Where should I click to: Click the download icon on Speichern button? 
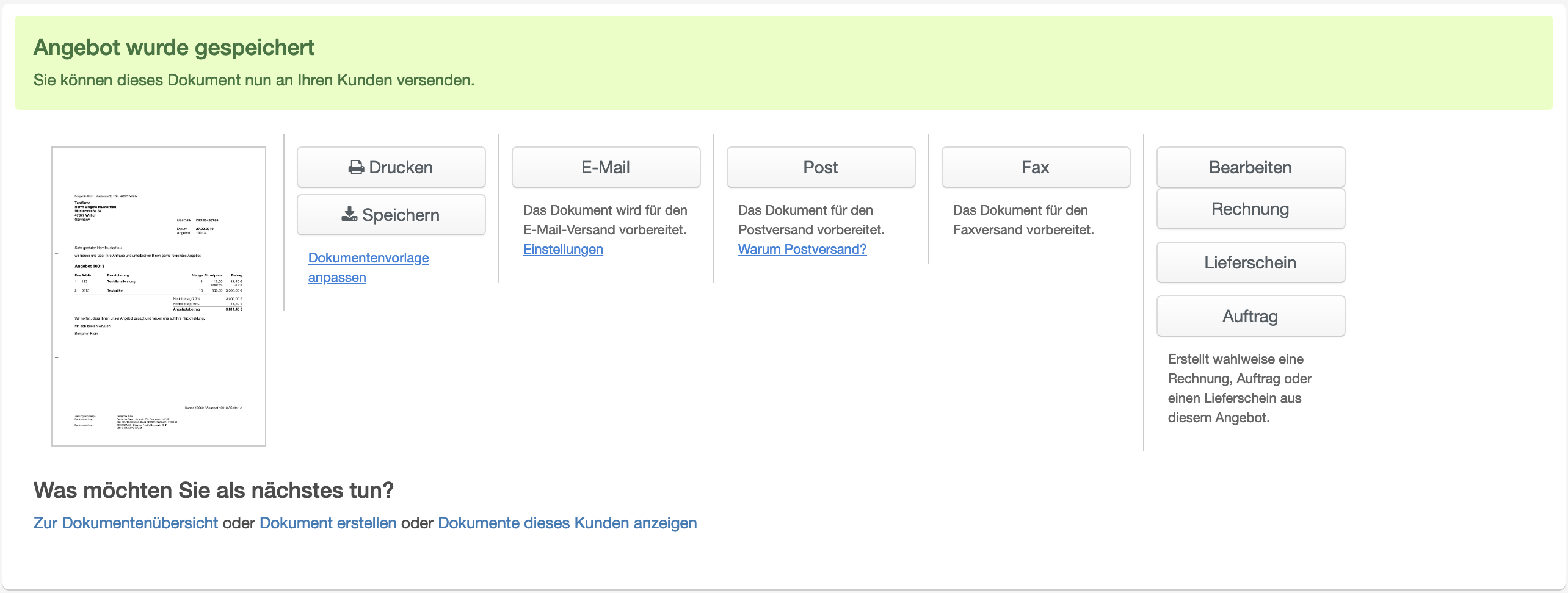(x=349, y=214)
